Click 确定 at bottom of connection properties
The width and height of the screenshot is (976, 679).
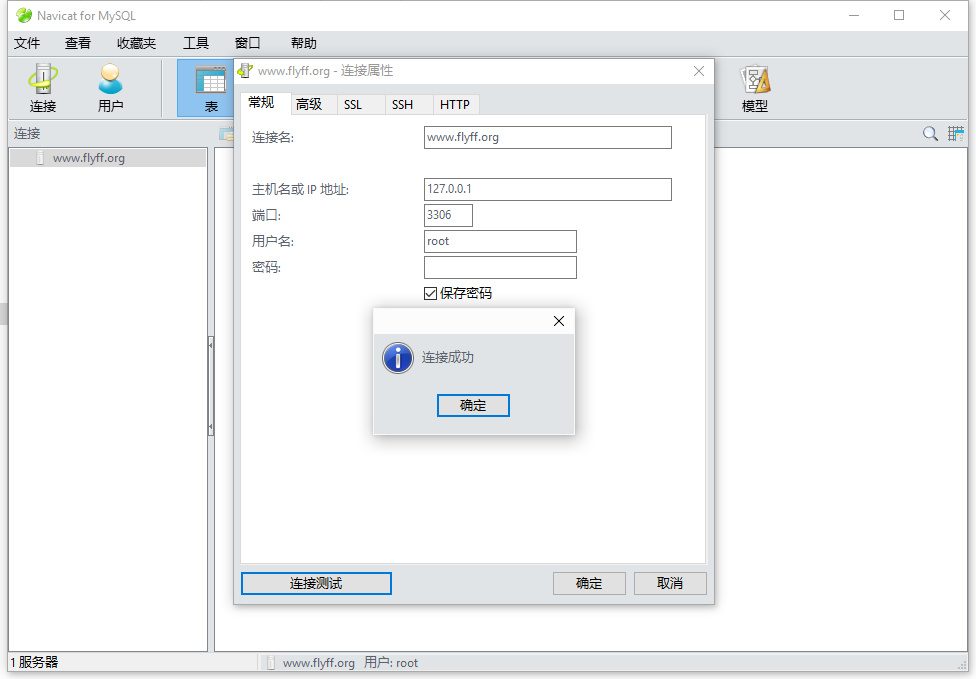(589, 583)
